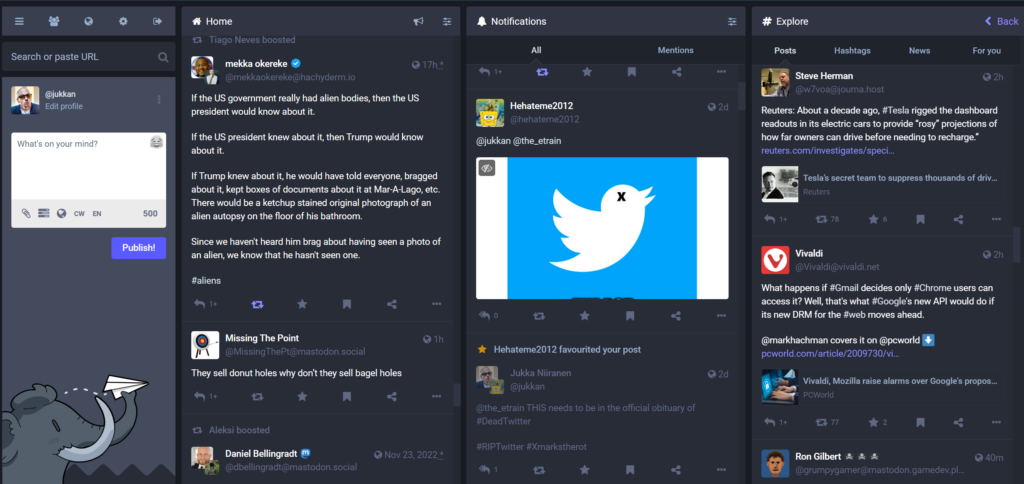
Task: Click the search magnifier icon
Action: point(163,57)
